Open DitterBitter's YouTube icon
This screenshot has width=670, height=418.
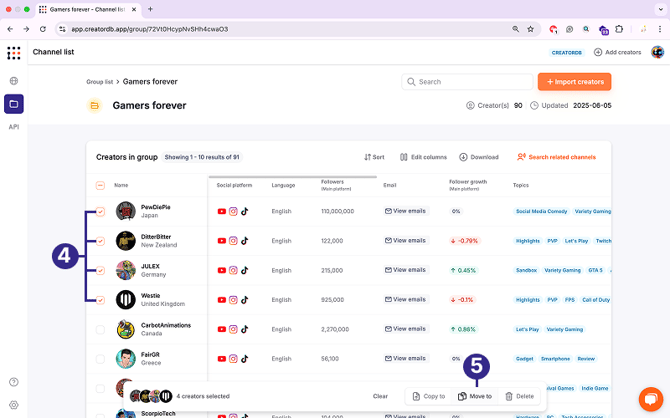point(221,241)
